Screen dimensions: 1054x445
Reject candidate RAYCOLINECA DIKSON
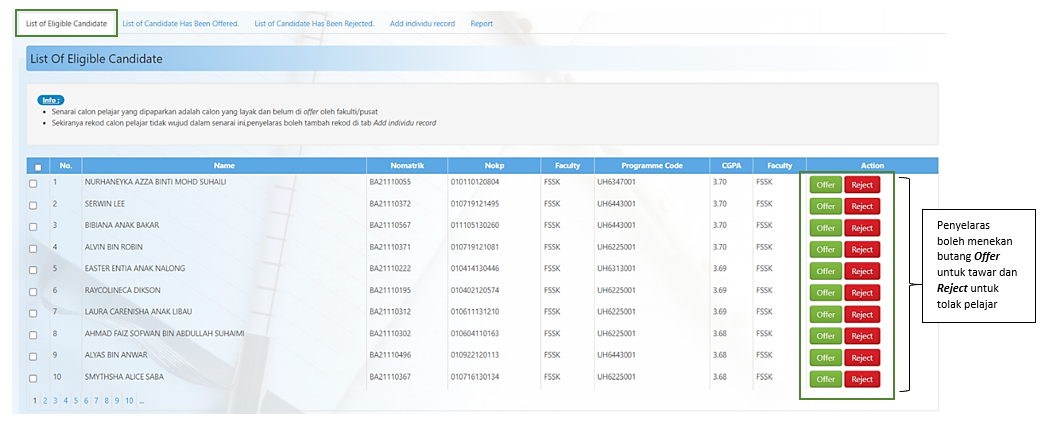[862, 293]
